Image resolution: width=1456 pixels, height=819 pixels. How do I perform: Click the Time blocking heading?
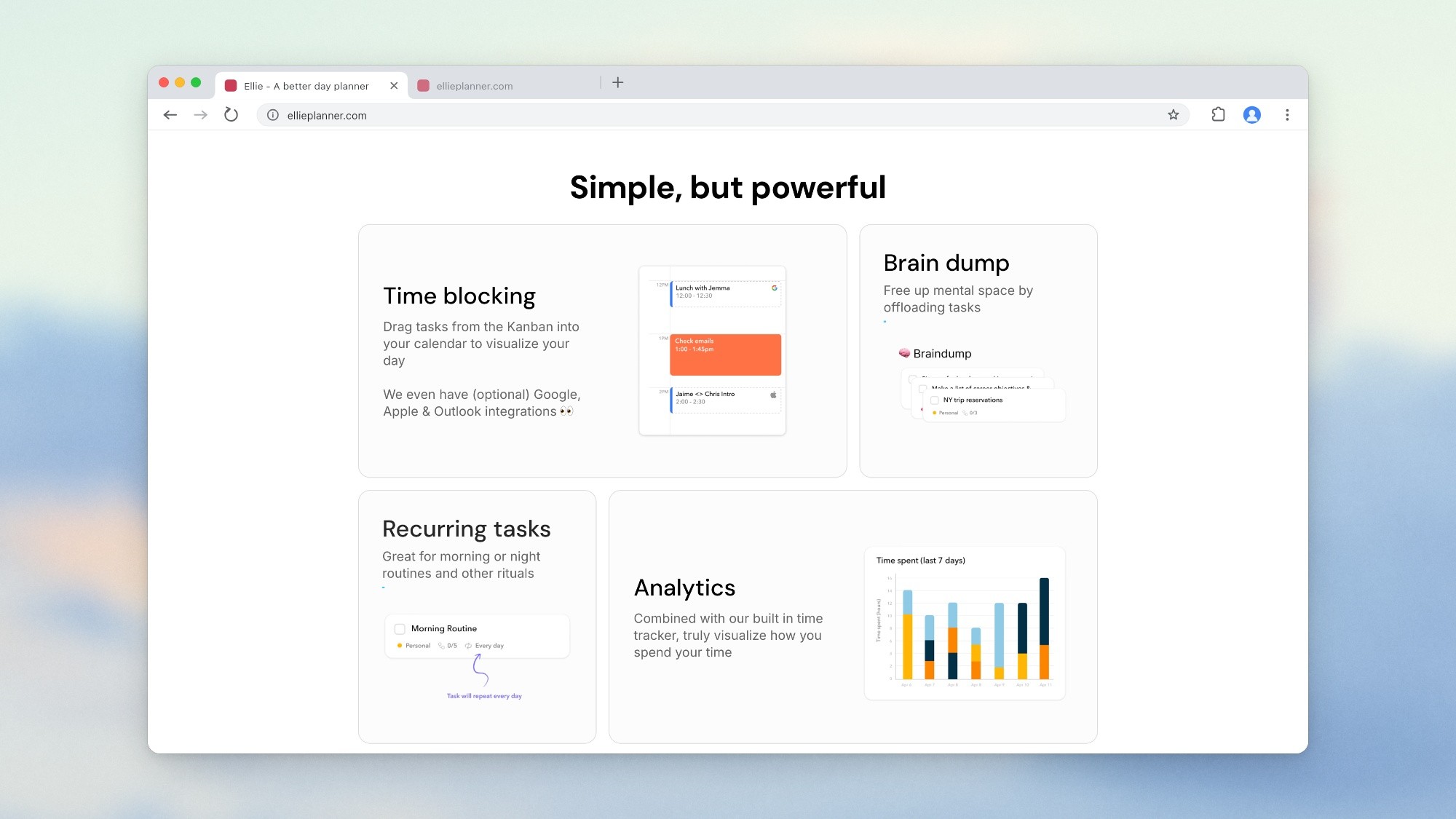(459, 296)
